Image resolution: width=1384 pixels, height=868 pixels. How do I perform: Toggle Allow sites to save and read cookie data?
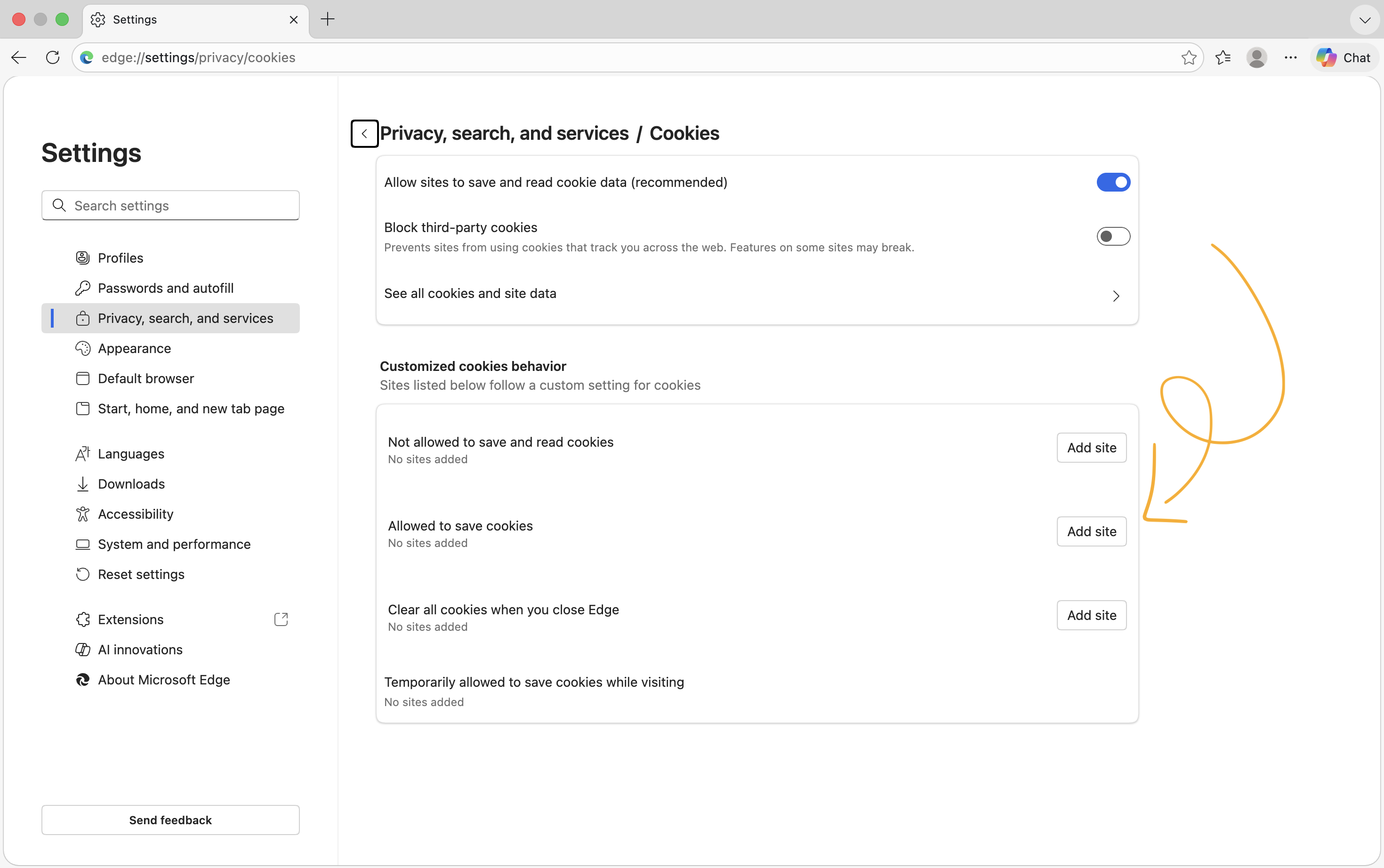pyautogui.click(x=1113, y=182)
